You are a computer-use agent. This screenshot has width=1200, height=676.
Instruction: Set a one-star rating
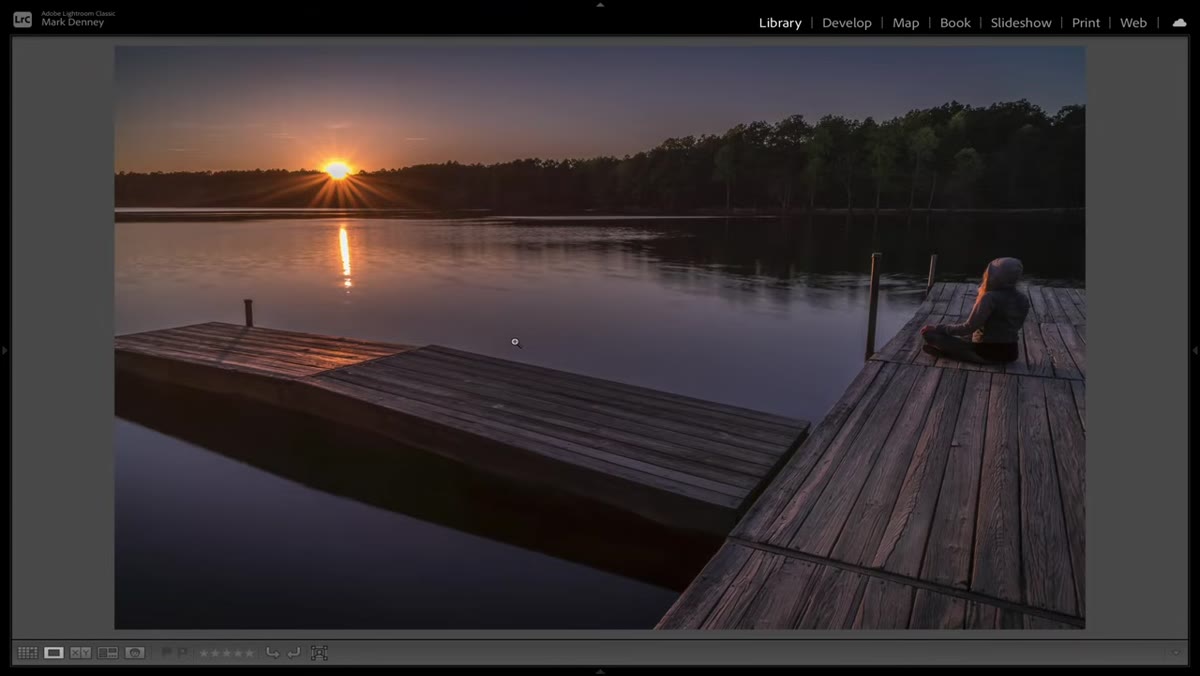click(x=204, y=653)
